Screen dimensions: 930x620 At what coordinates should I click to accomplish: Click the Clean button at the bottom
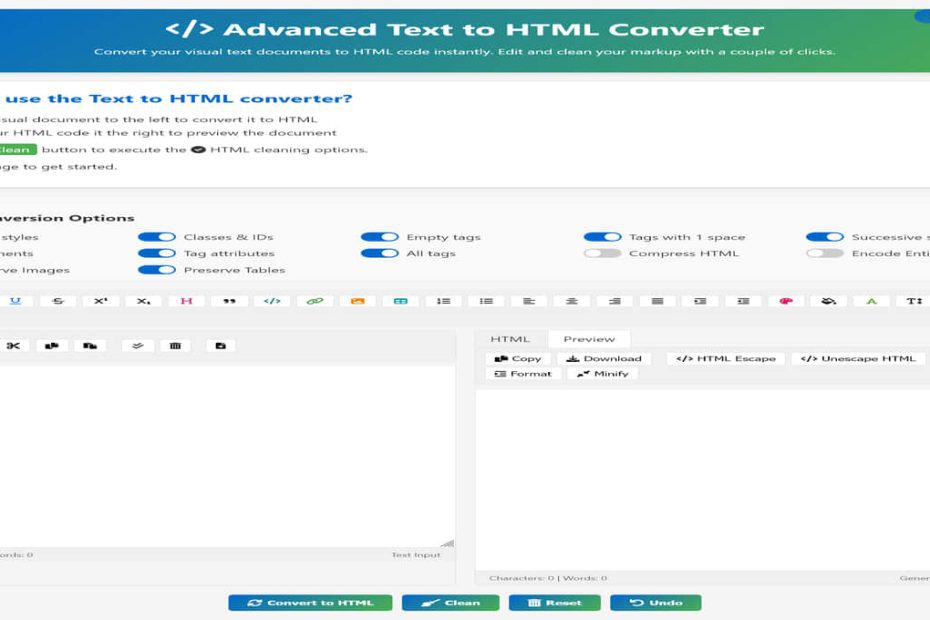coord(451,603)
